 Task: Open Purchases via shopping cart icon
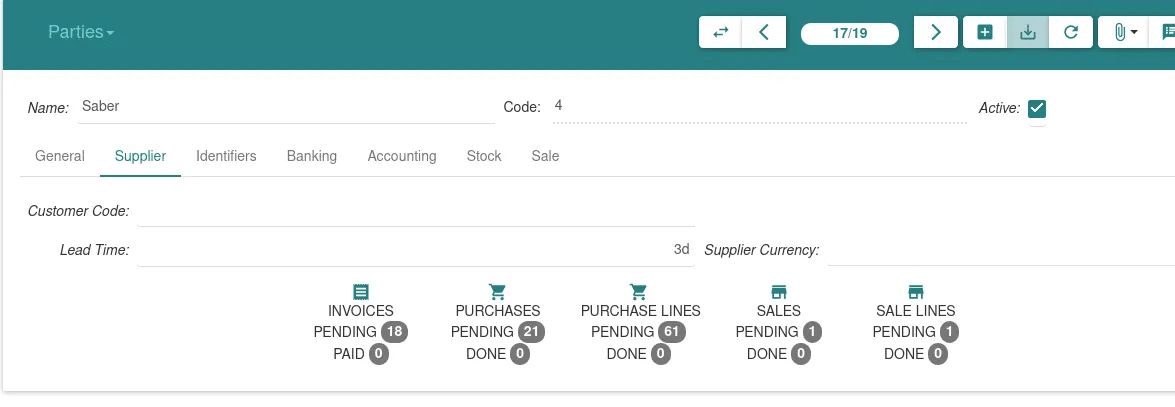point(498,292)
